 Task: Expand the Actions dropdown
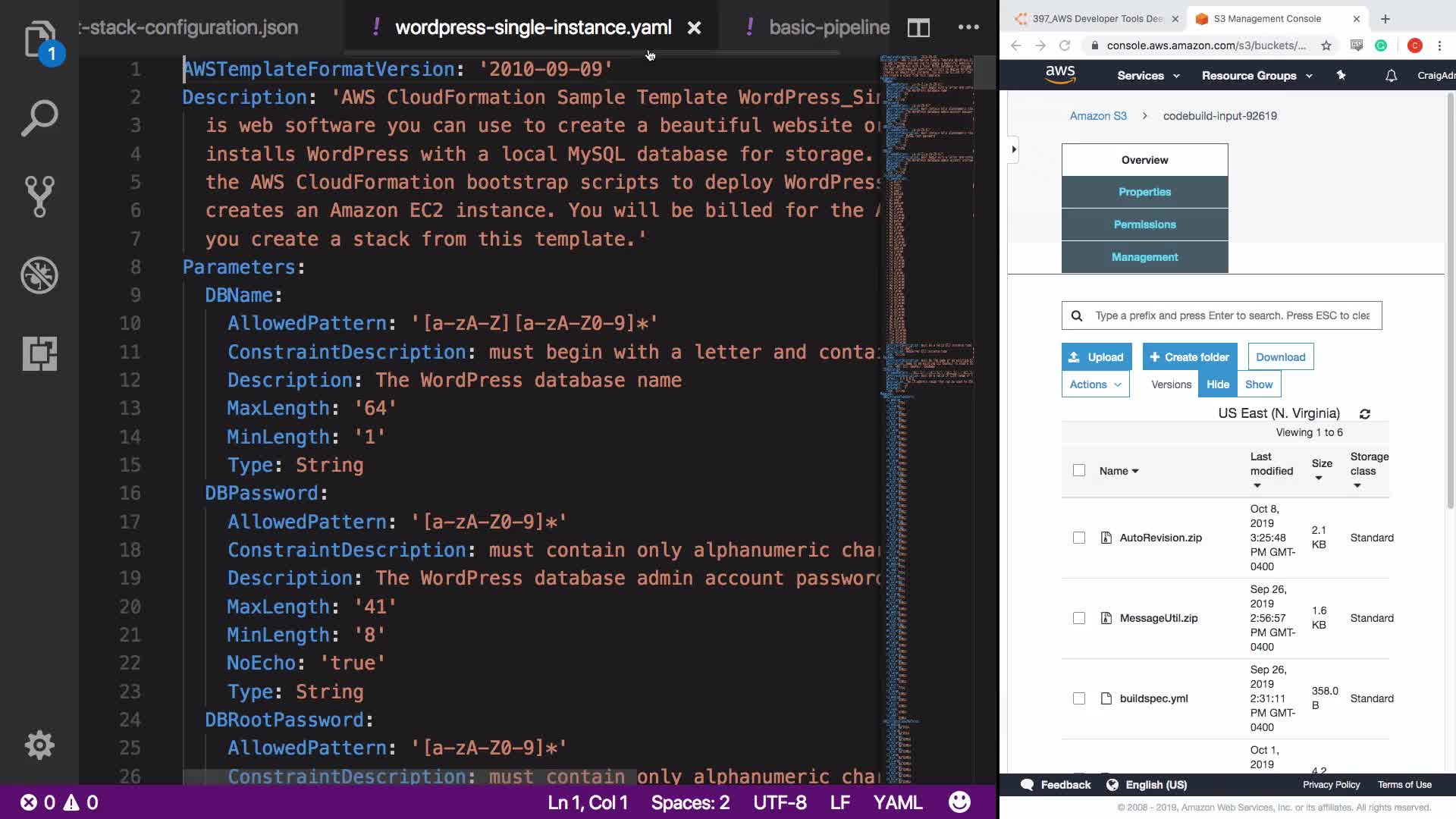[1095, 384]
